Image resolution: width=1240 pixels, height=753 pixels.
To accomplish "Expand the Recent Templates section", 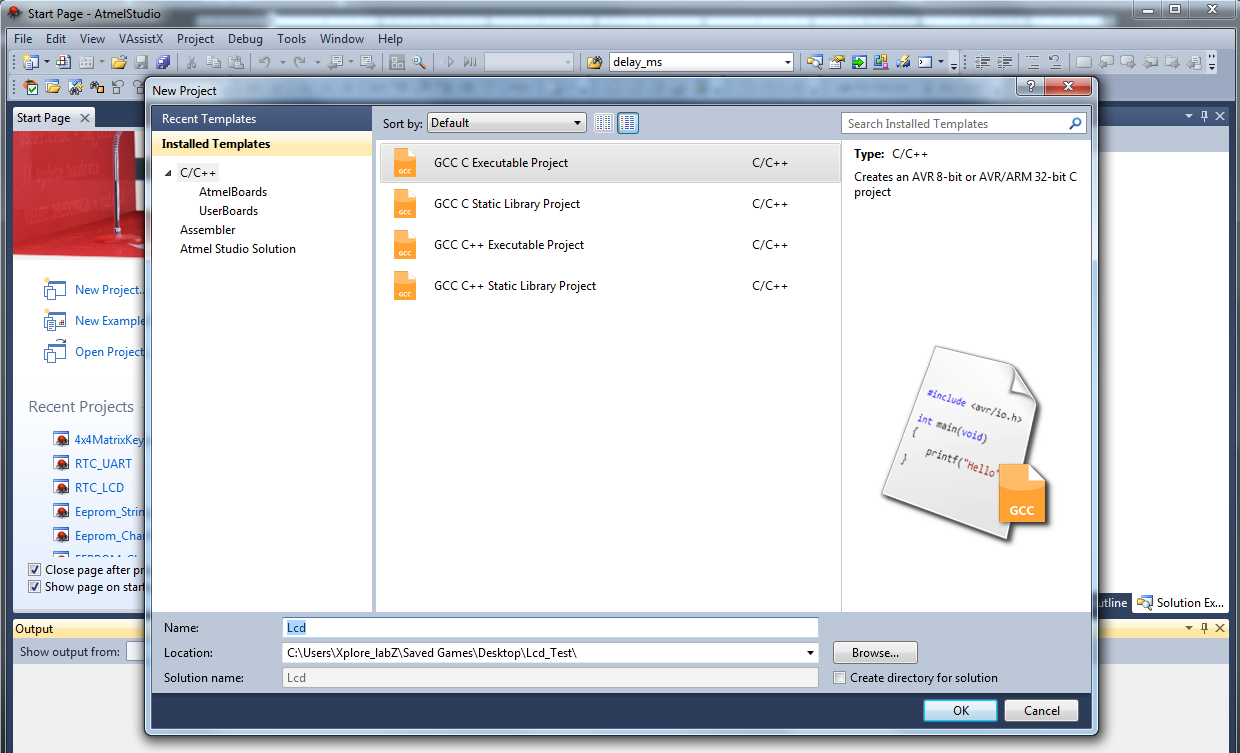I will (262, 119).
